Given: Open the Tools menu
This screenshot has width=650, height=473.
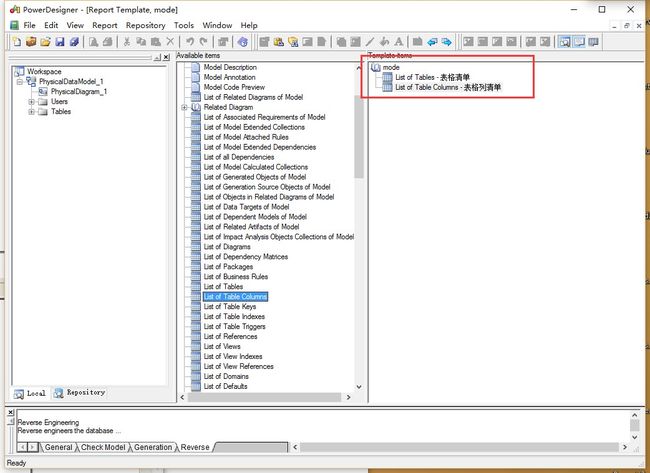Looking at the screenshot, I should 184,25.
